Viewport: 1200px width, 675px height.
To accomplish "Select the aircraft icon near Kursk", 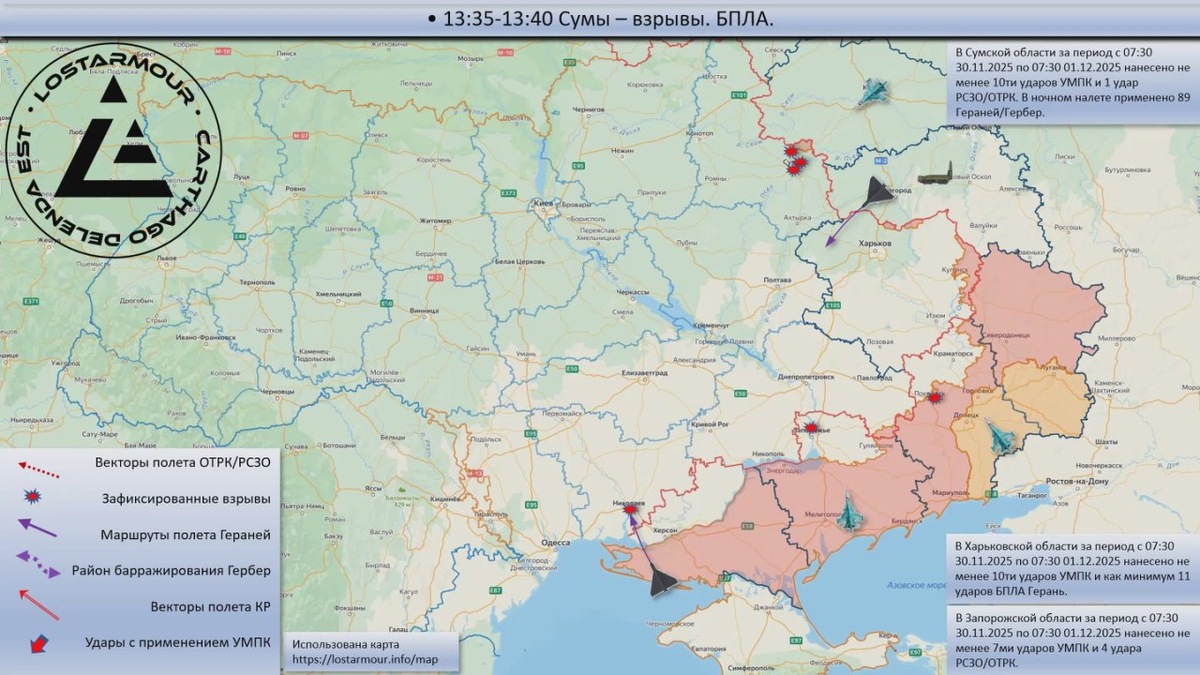I will [x=873, y=92].
